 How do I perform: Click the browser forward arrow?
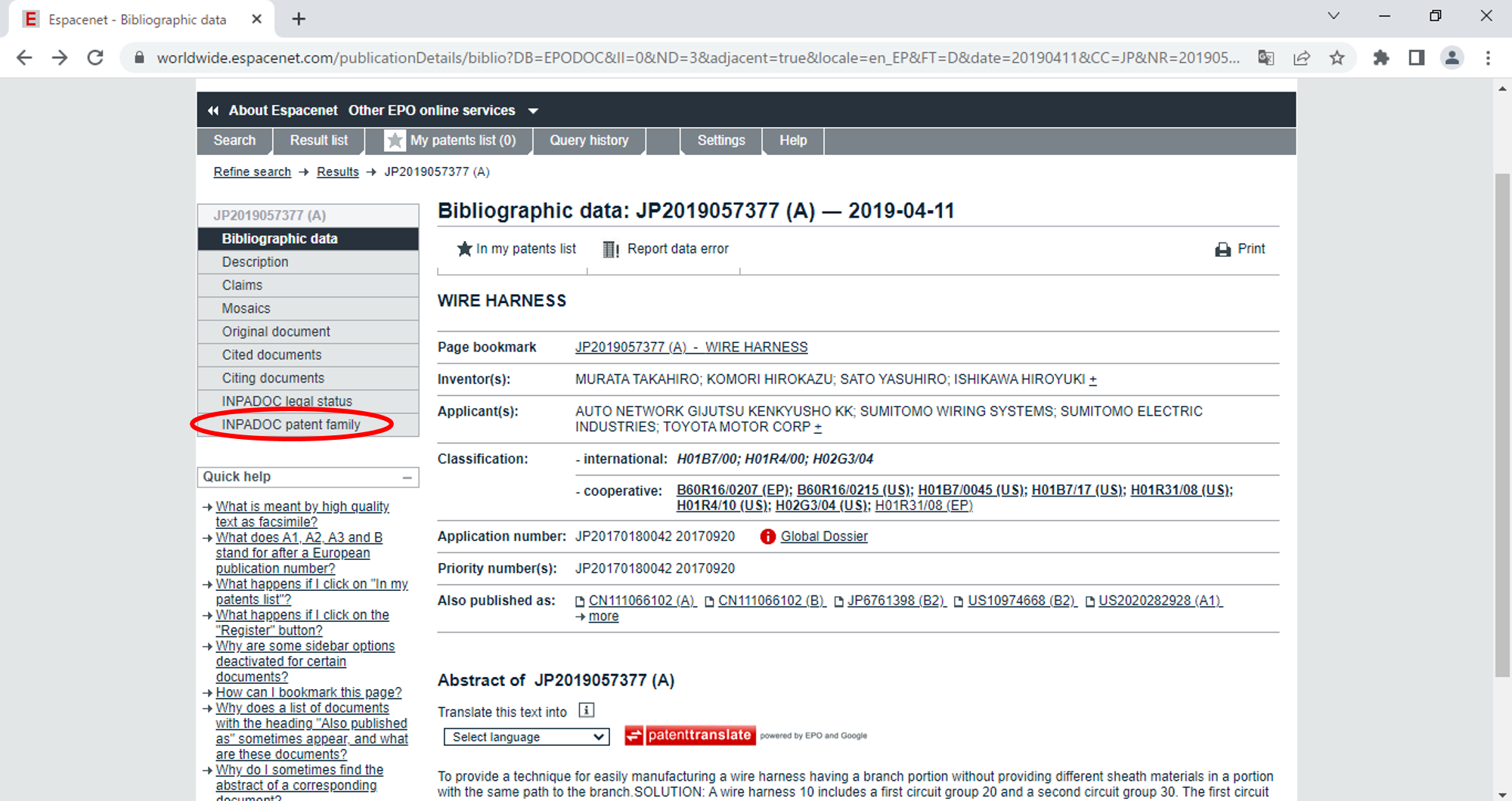(60, 57)
